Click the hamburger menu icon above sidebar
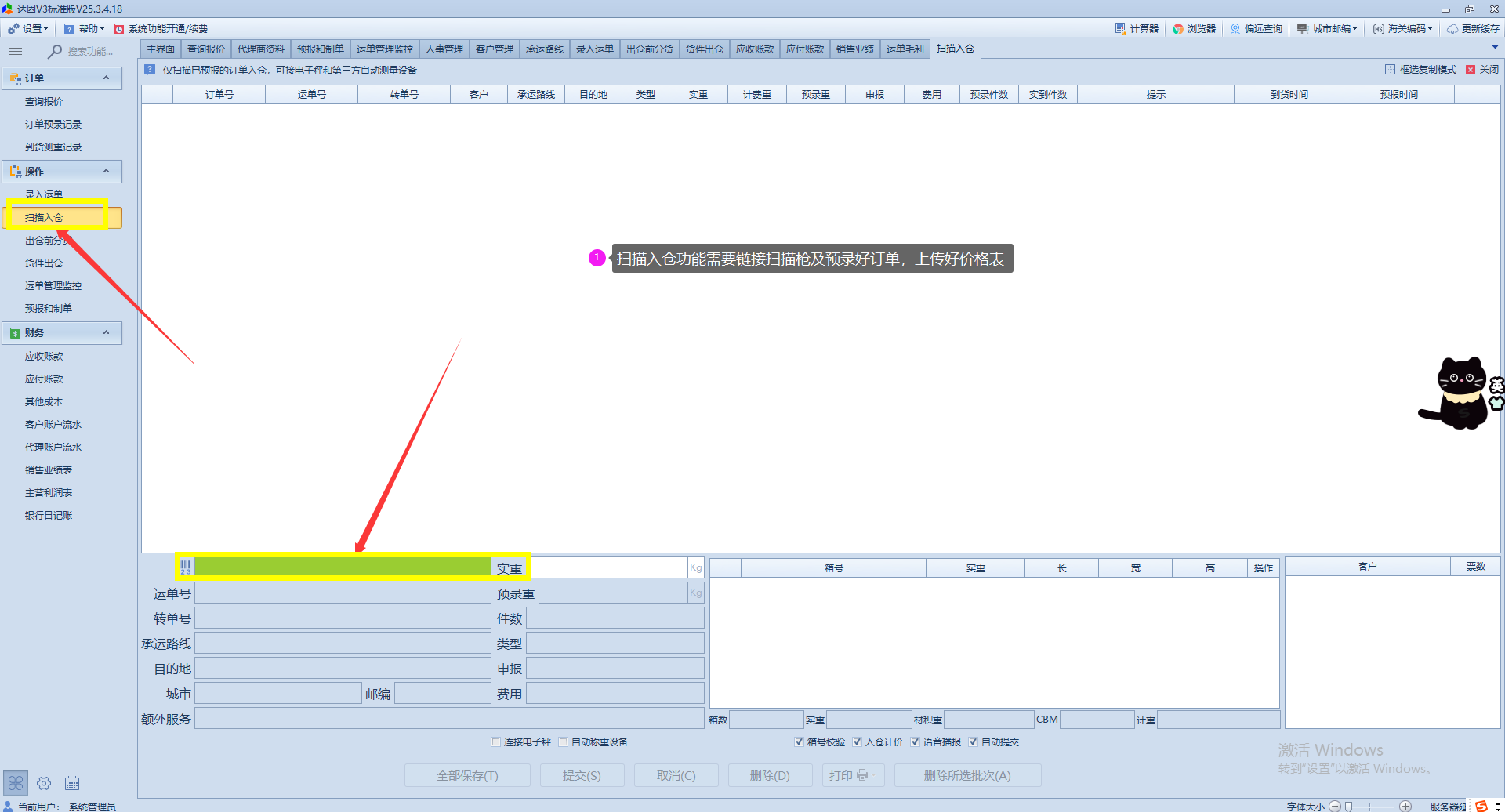The height and width of the screenshot is (812, 1505). point(16,52)
